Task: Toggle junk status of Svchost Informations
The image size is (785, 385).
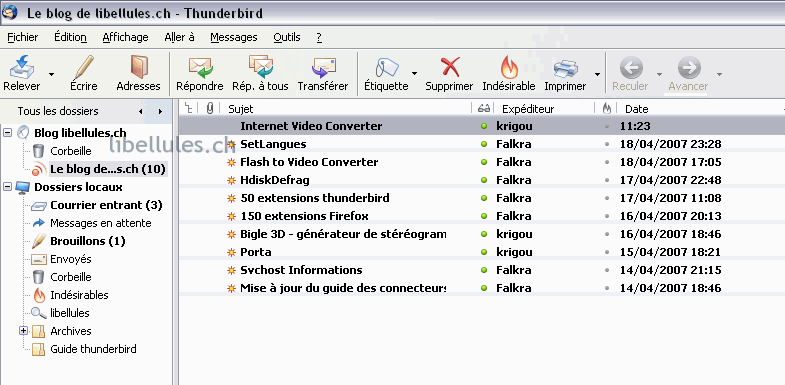Action: click(x=607, y=270)
